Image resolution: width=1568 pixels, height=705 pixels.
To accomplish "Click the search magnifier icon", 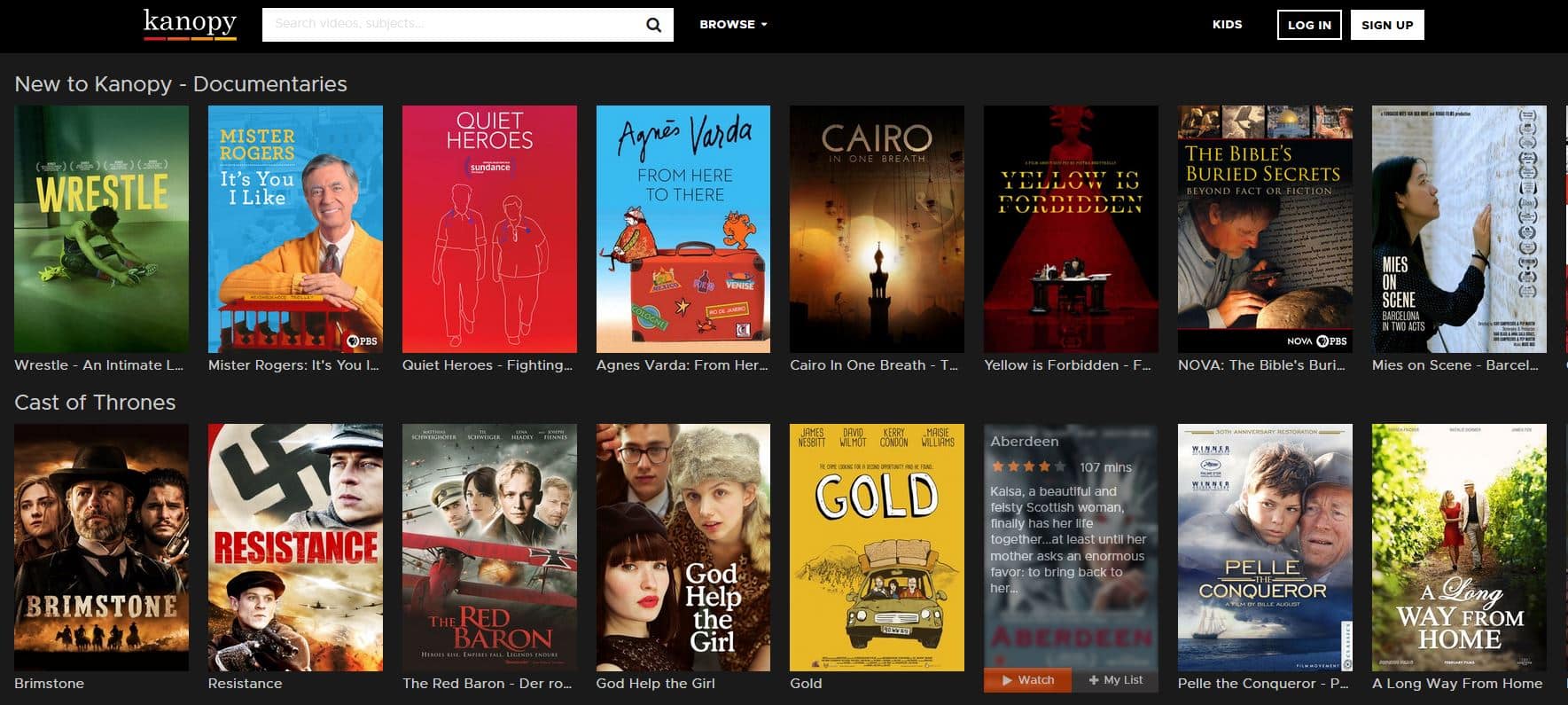I will 653,25.
